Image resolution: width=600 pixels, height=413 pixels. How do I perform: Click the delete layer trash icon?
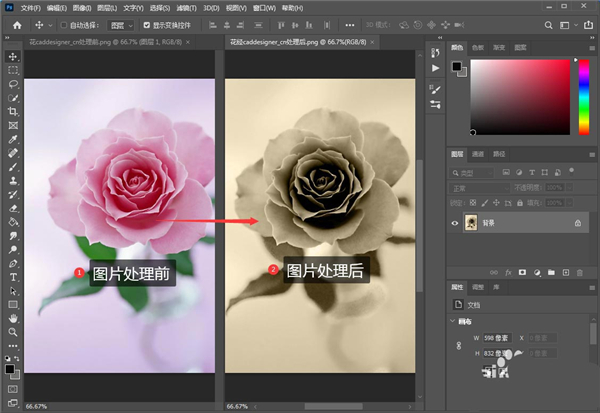coord(580,272)
